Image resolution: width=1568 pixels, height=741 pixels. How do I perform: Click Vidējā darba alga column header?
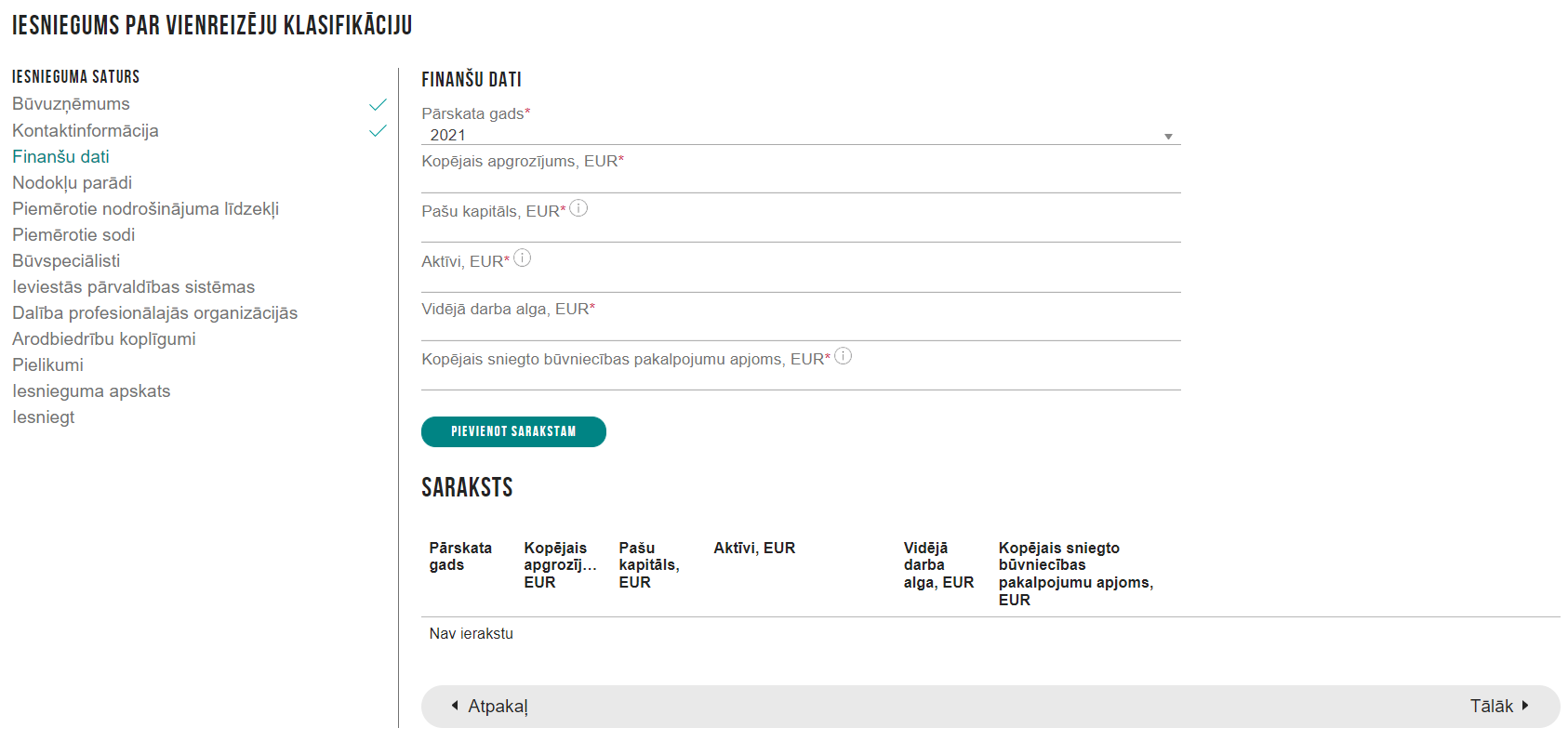click(x=938, y=565)
